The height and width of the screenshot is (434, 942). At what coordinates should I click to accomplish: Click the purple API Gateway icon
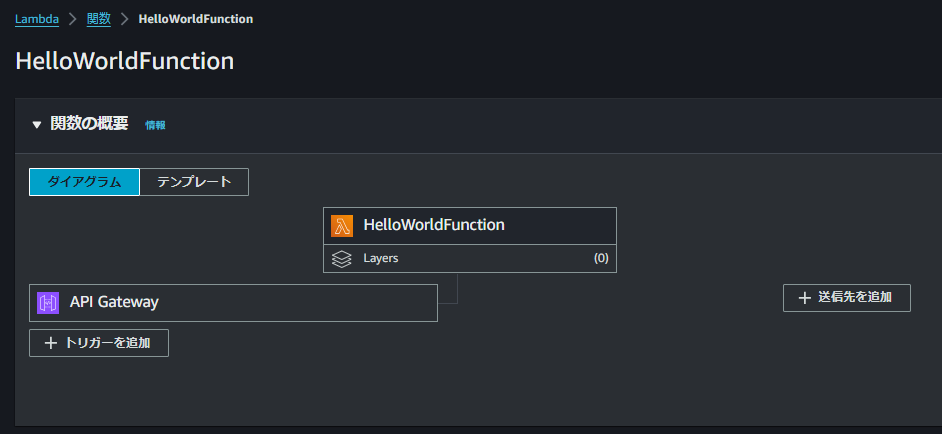coord(48,302)
